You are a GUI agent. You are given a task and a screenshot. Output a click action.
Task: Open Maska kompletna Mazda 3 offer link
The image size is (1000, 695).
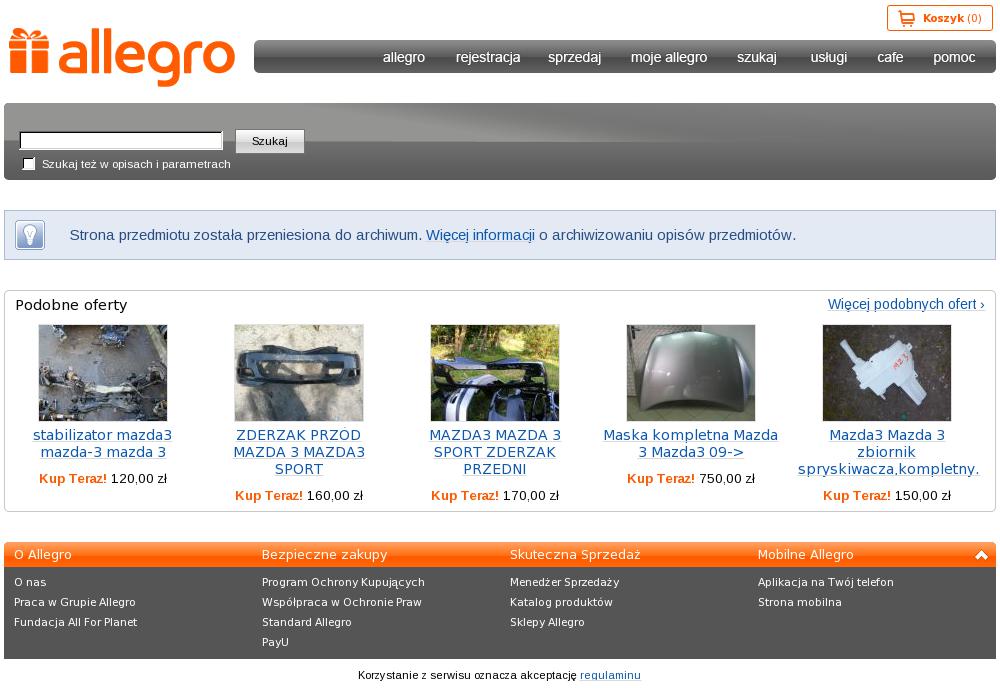click(x=691, y=443)
